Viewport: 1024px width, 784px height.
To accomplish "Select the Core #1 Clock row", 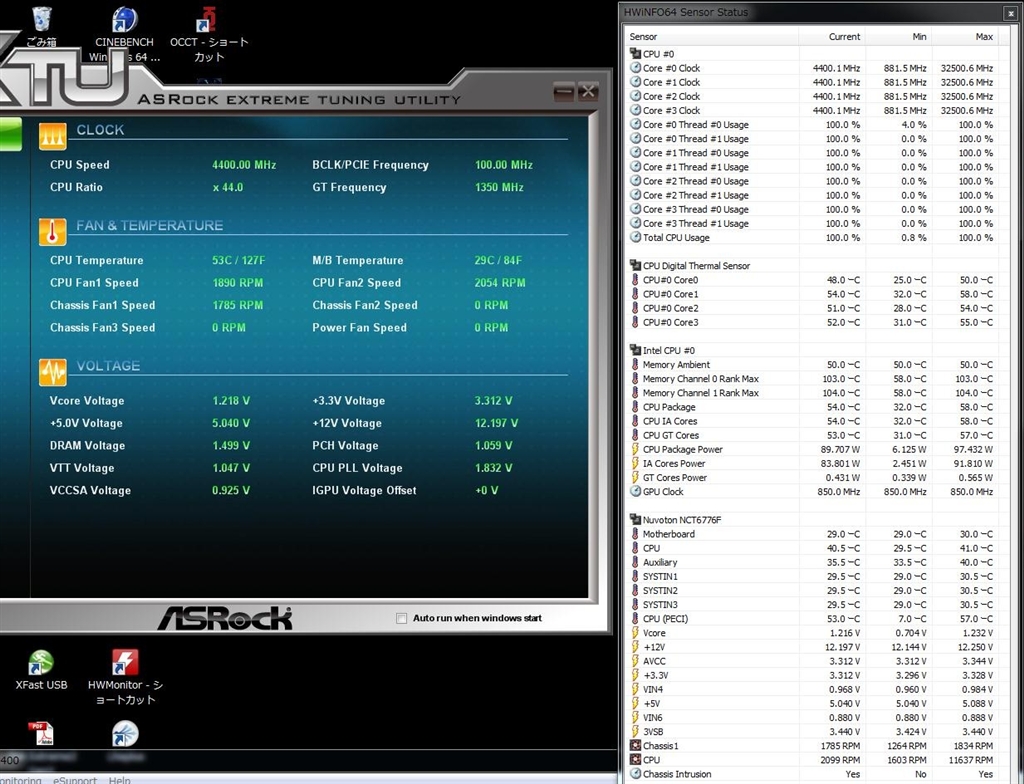I will pyautogui.click(x=812, y=82).
